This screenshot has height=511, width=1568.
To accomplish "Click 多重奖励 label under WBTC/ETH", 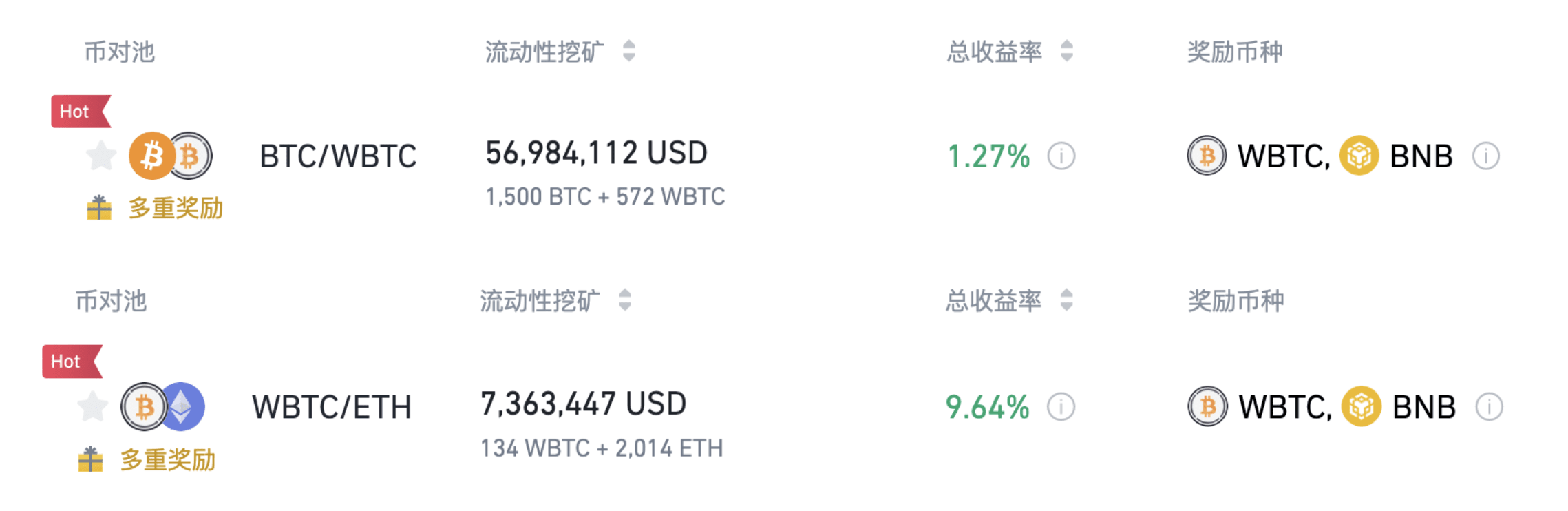I will pos(168,459).
